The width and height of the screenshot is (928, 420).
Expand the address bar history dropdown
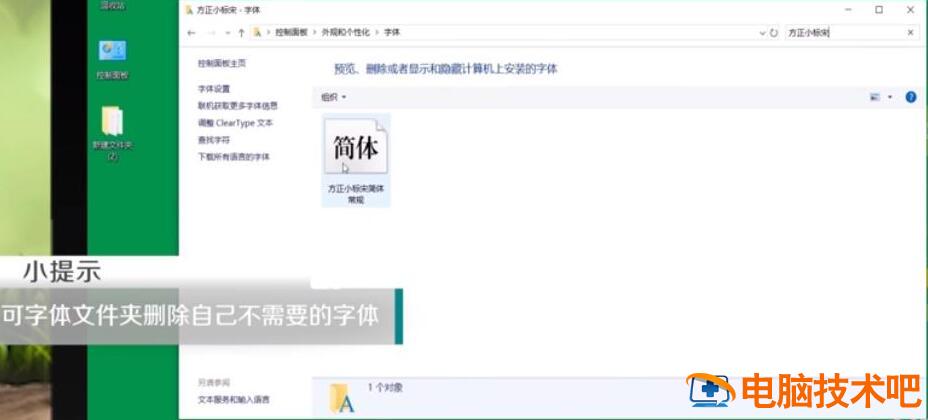762,34
